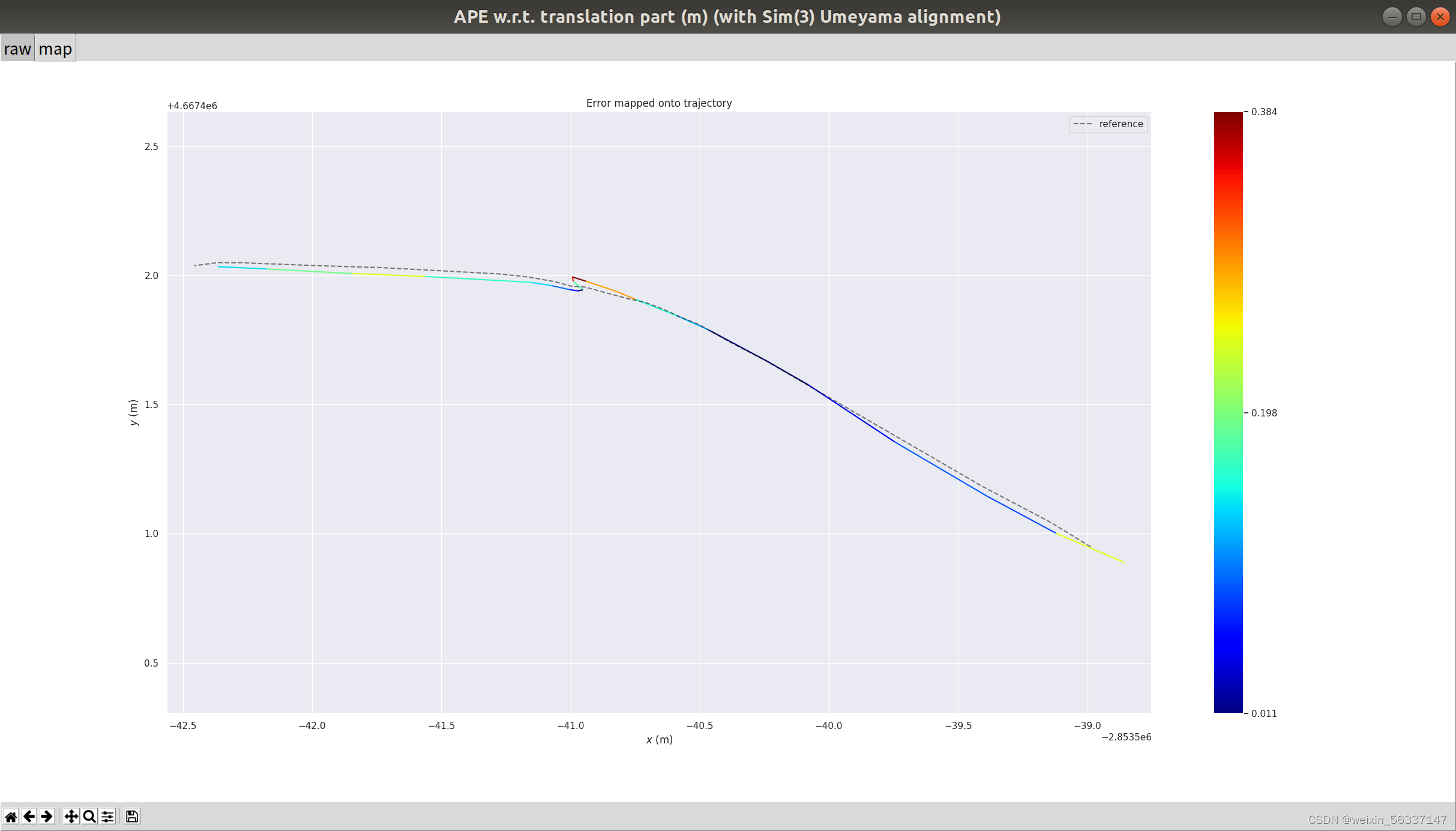Click the y (m) axis label
This screenshot has height=831, width=1456.
133,413
